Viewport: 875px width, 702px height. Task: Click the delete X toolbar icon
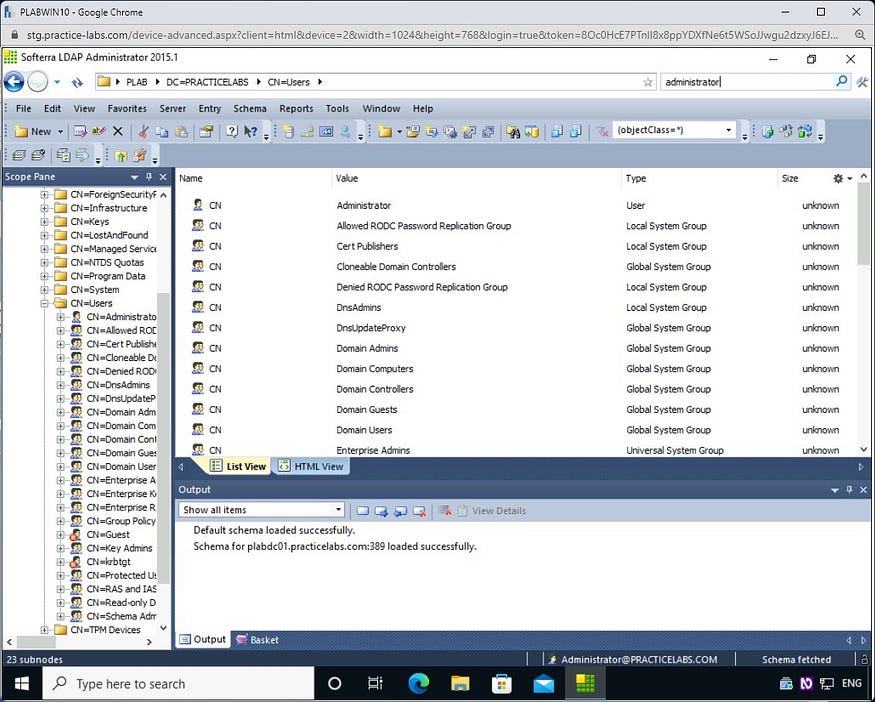[x=118, y=131]
